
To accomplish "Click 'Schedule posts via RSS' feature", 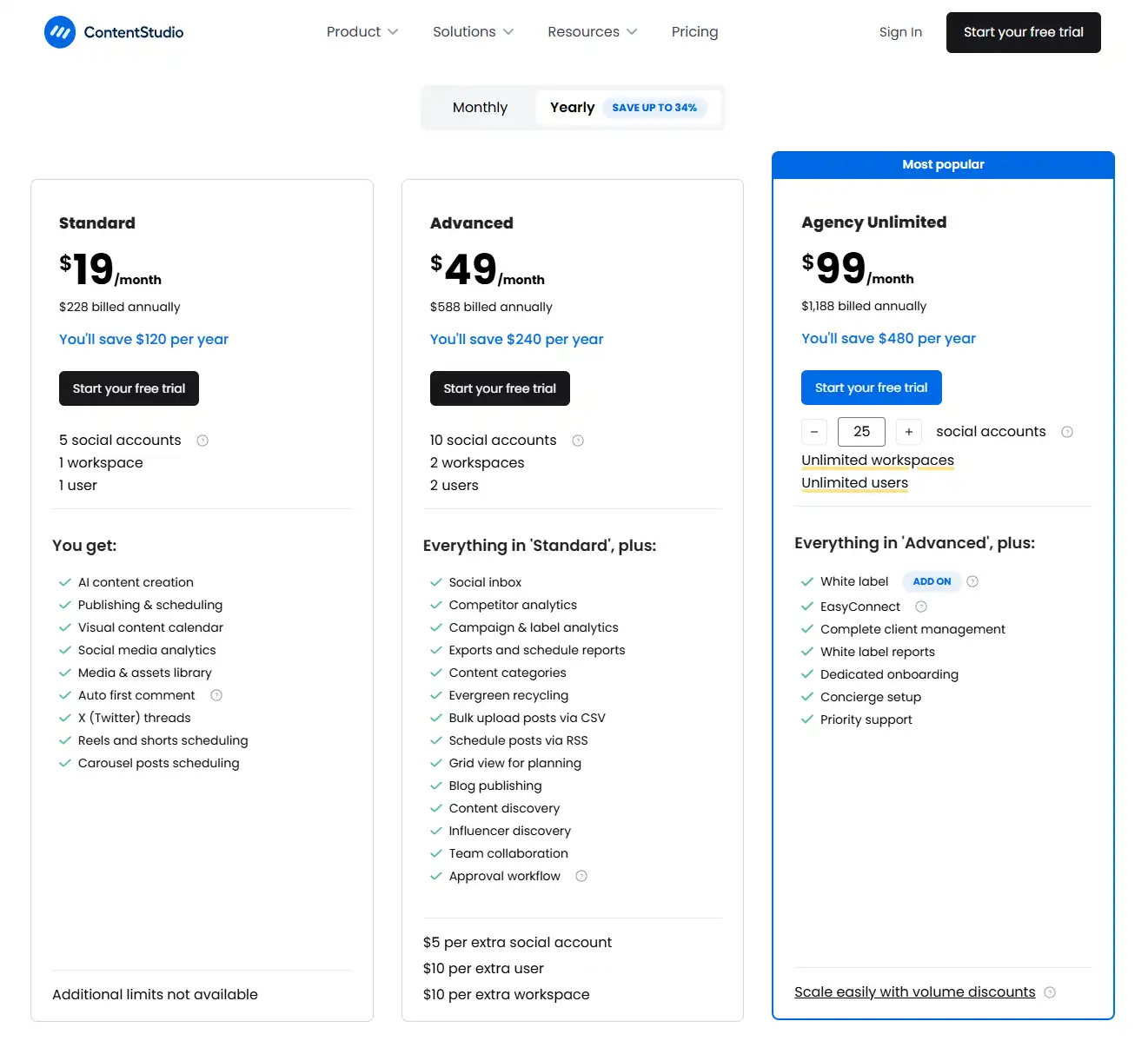I will [518, 740].
